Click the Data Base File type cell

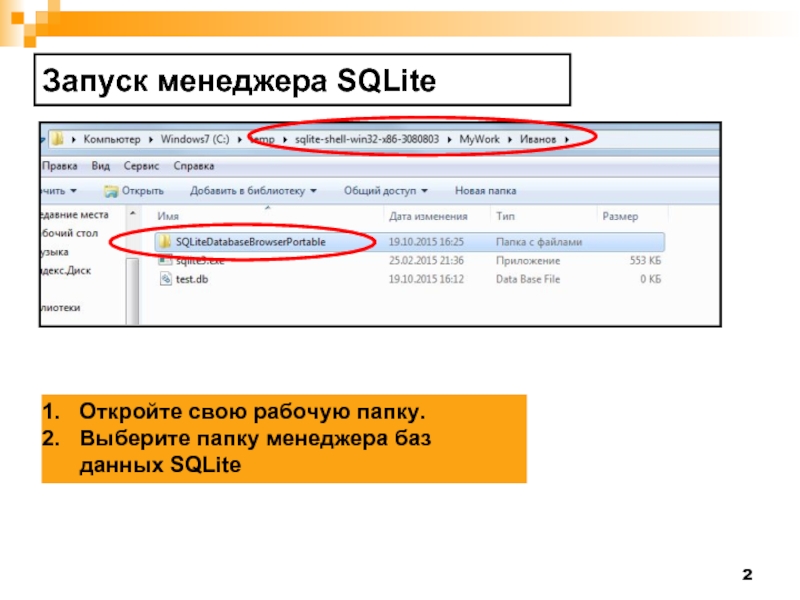point(528,279)
